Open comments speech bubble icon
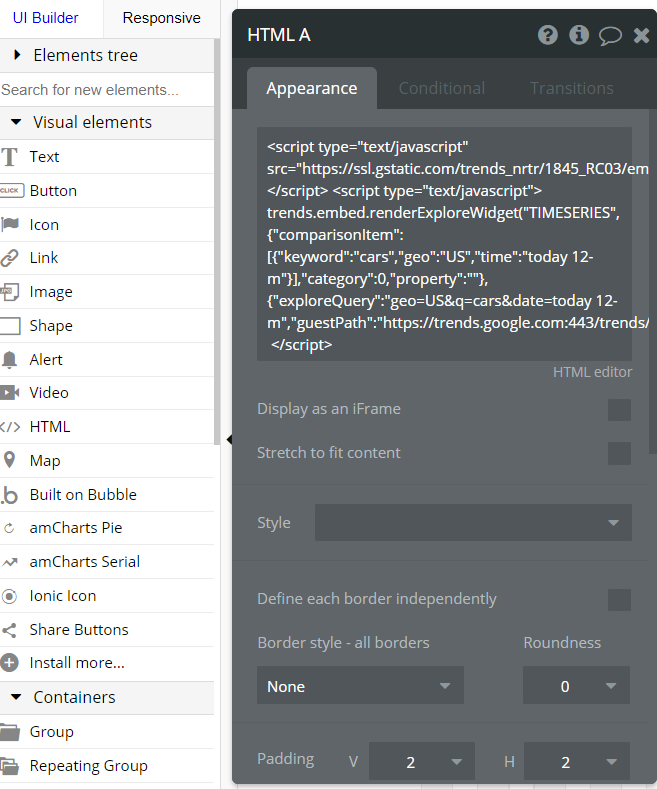This screenshot has width=657, height=789. [610, 36]
